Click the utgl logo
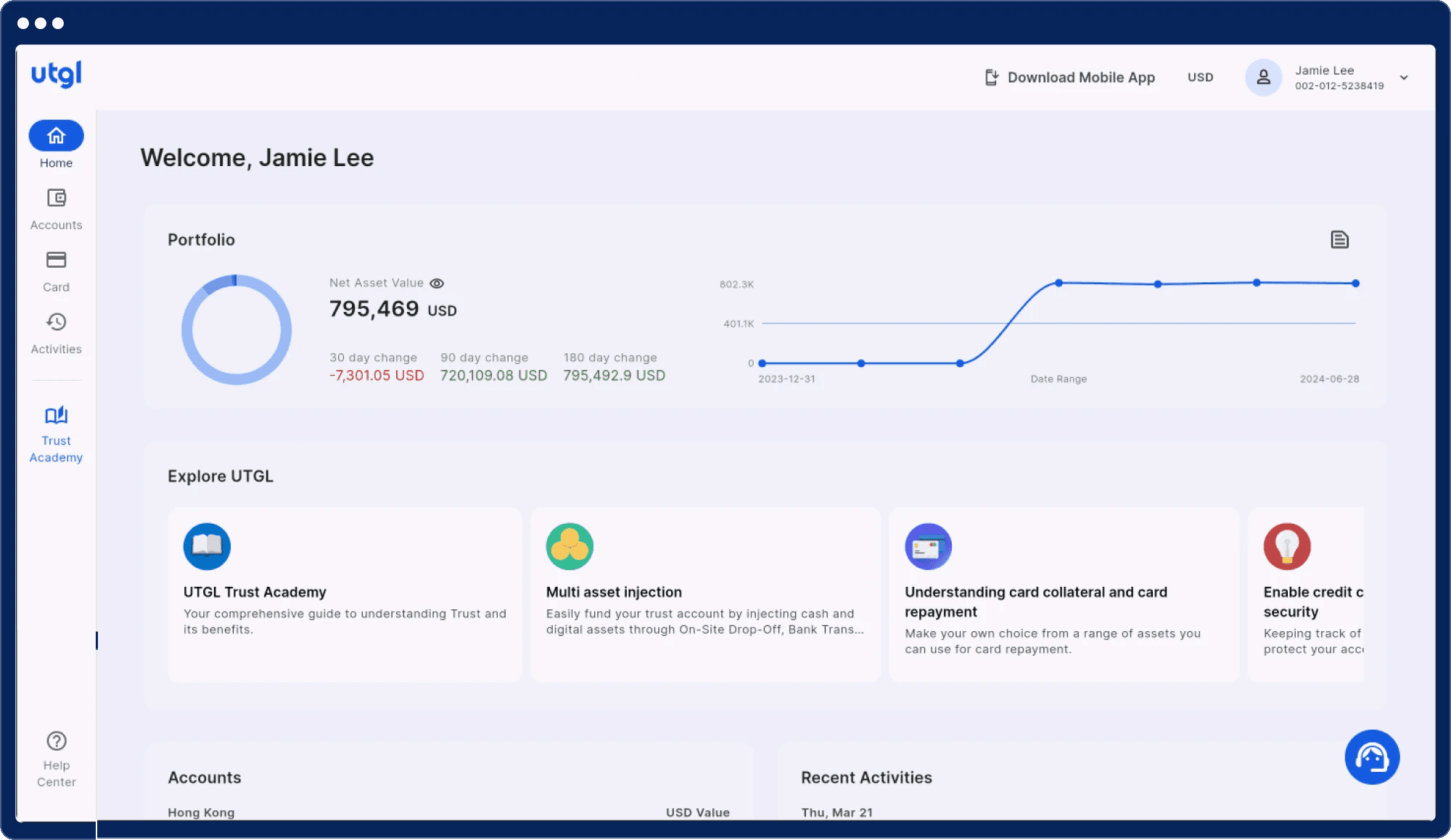The image size is (1451, 840). point(56,74)
